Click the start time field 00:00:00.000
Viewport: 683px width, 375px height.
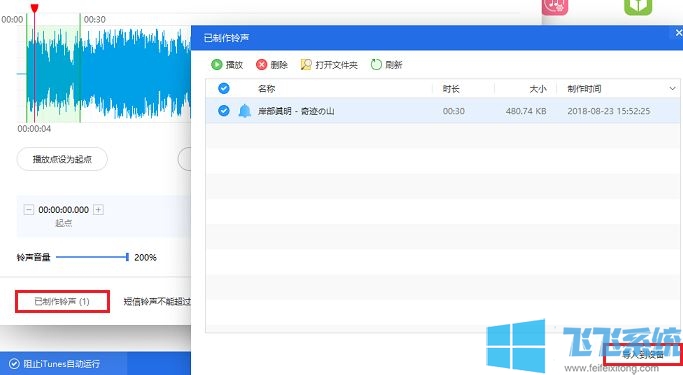(64, 209)
